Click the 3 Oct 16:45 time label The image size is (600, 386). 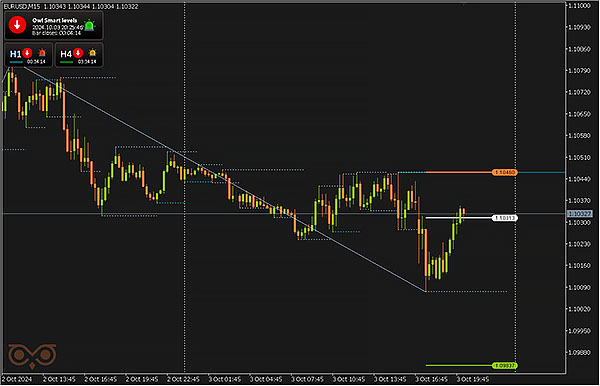pyautogui.click(x=431, y=379)
